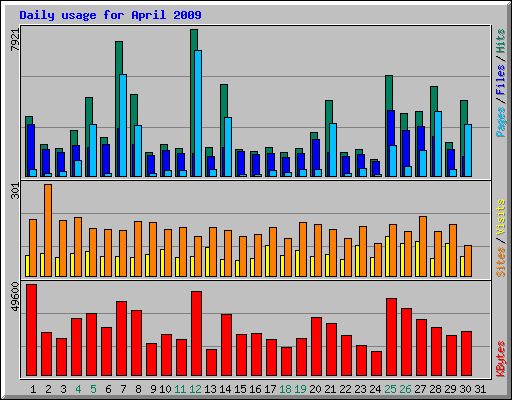
Task: Click the orange visits bar for day 19
Action: click(x=303, y=249)
